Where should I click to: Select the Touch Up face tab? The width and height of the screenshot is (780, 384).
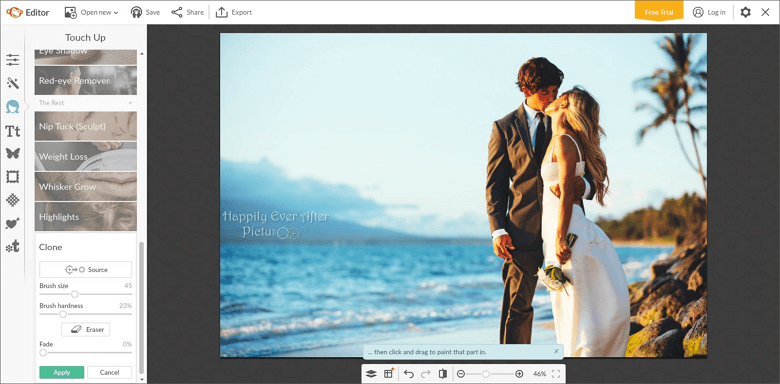[12, 106]
